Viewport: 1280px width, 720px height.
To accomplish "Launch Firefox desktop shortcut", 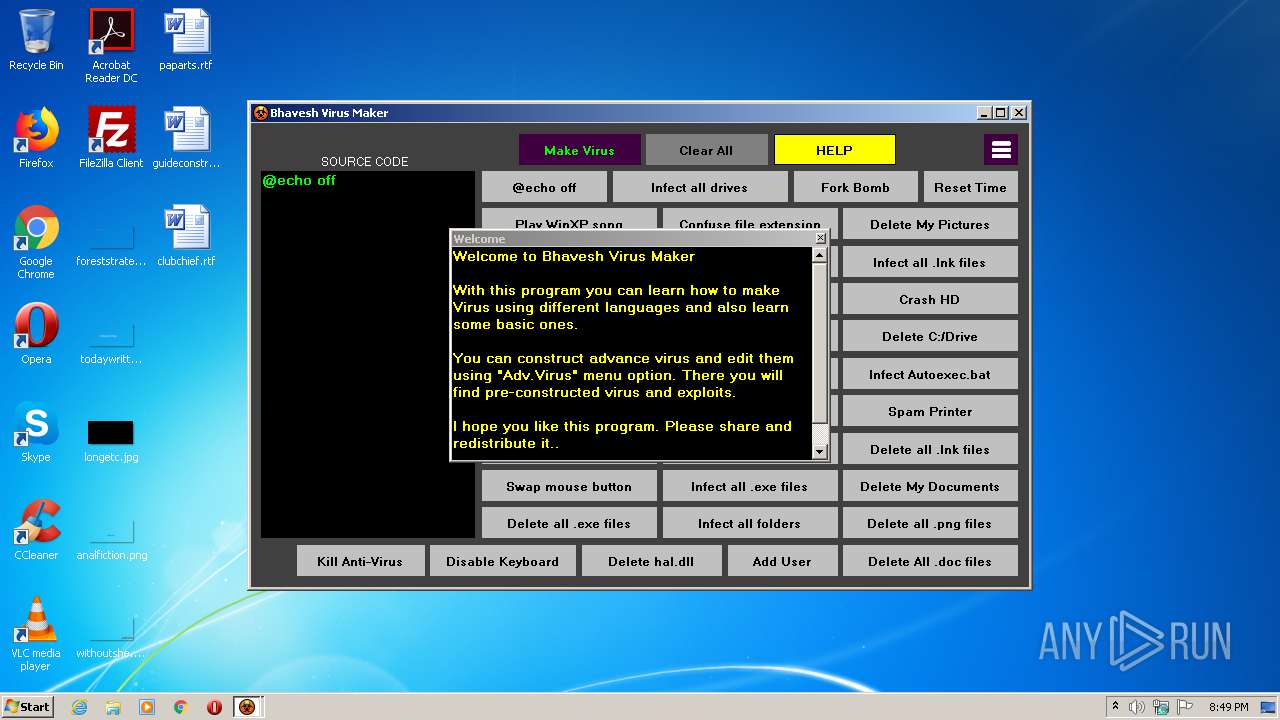I will (36, 138).
